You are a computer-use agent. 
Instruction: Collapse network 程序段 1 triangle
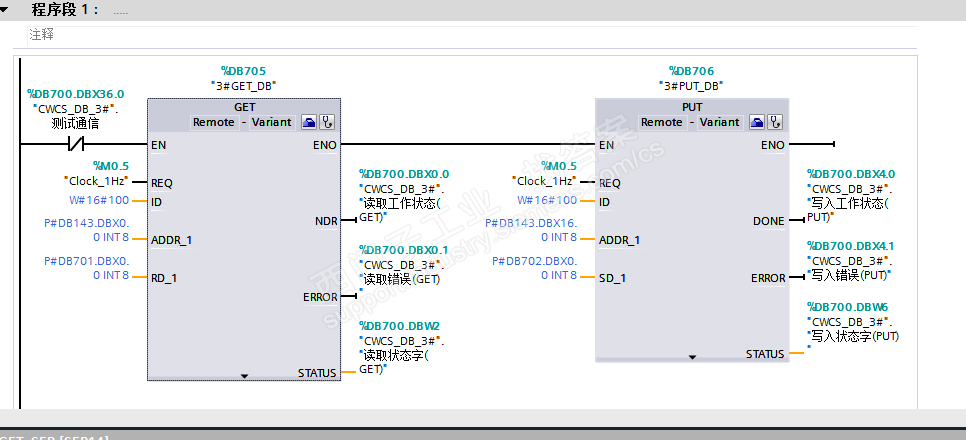click(5, 10)
